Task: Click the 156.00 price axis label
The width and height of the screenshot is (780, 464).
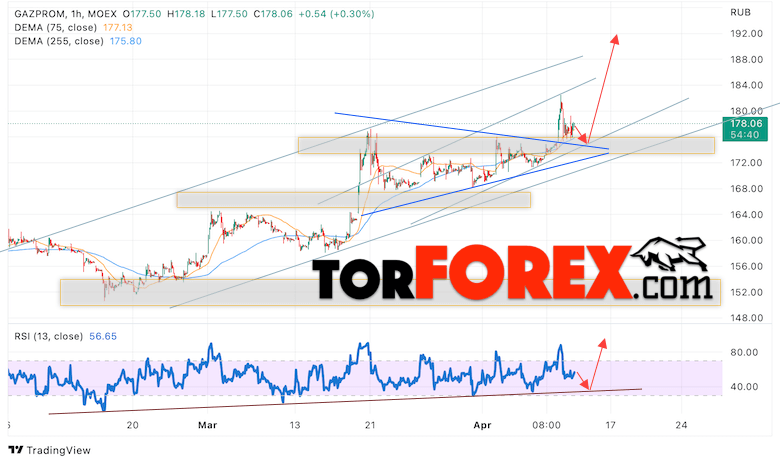Action: click(747, 266)
